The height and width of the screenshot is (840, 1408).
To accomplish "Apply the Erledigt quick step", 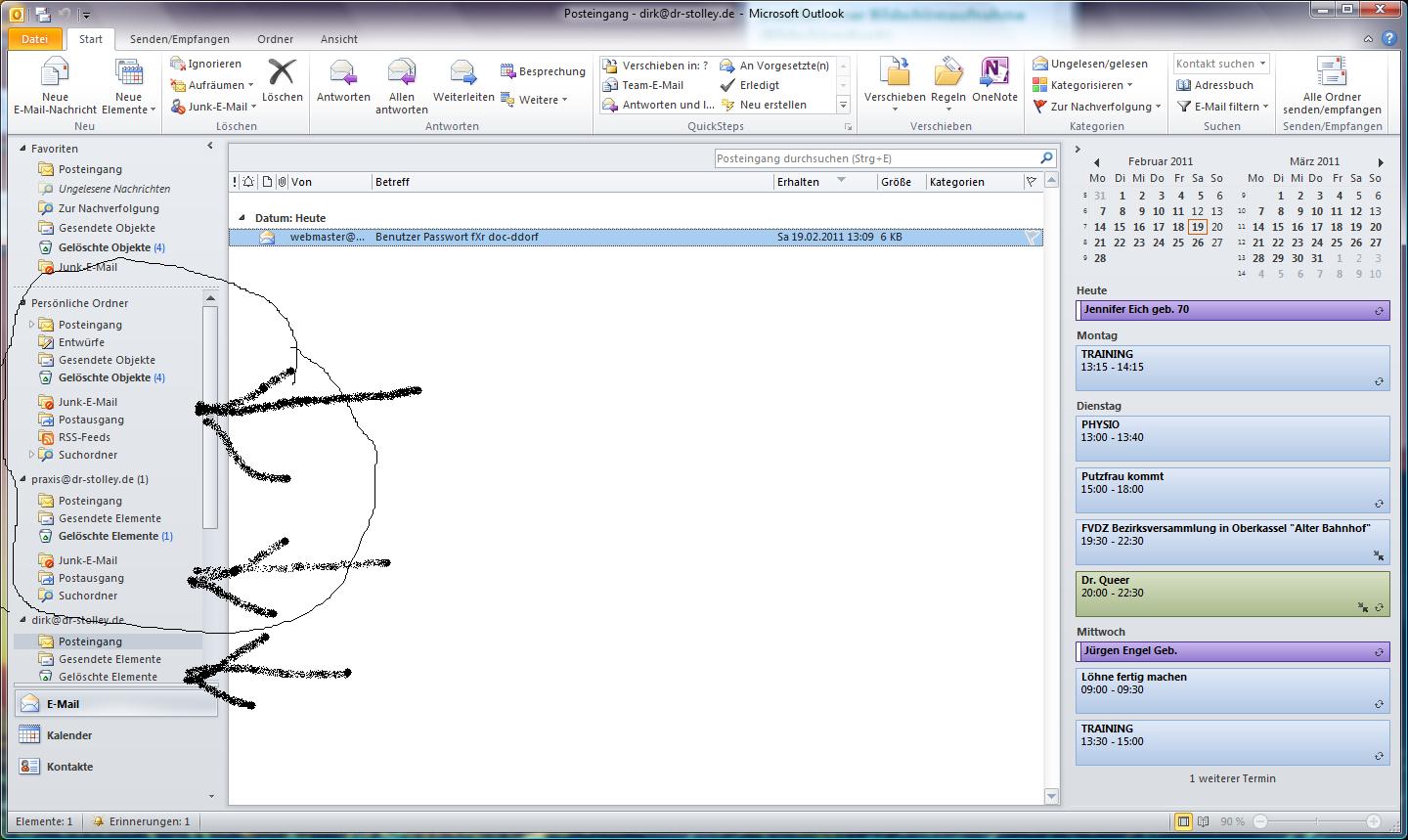I will 749,85.
